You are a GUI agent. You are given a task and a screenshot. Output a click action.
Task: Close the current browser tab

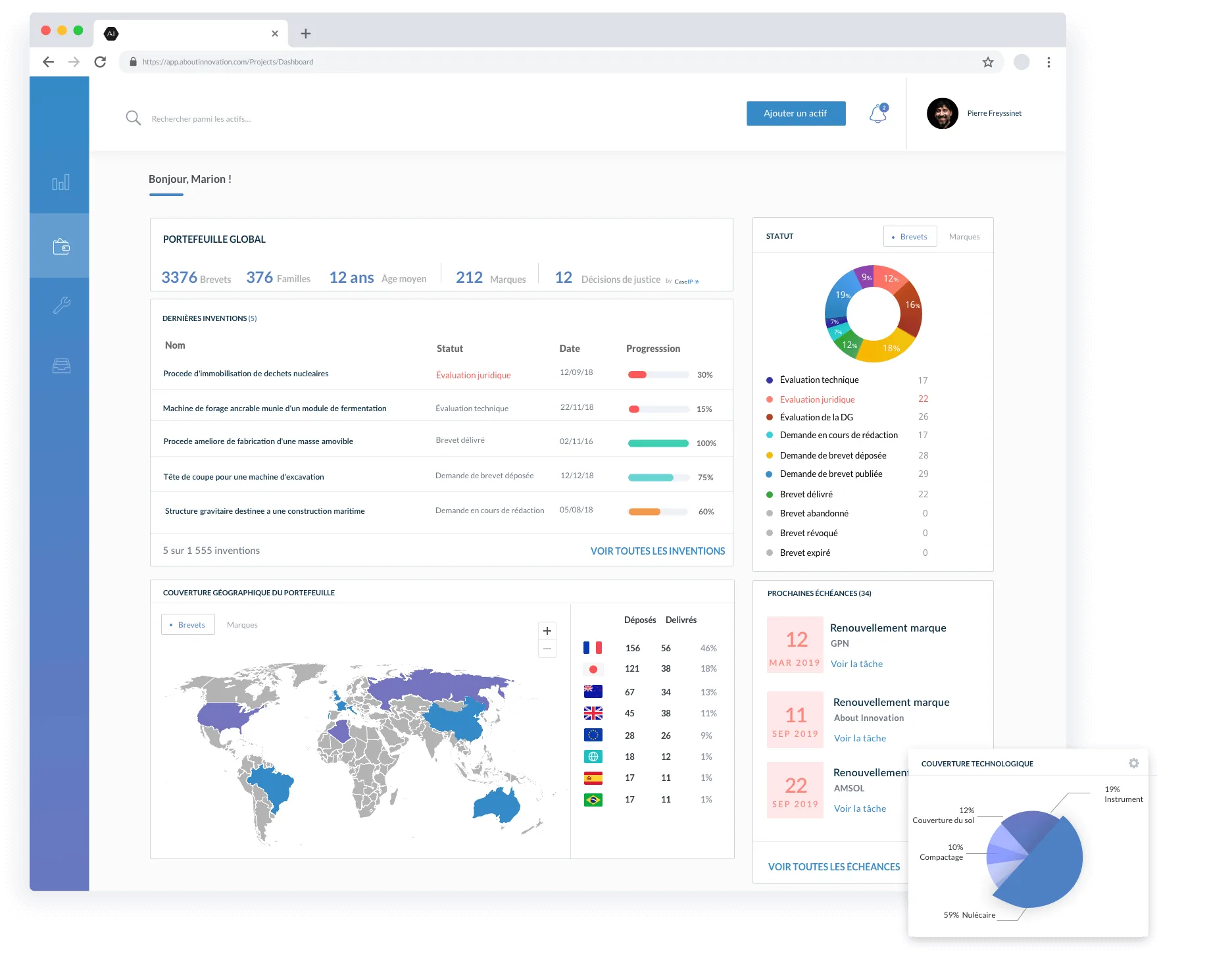(x=275, y=34)
